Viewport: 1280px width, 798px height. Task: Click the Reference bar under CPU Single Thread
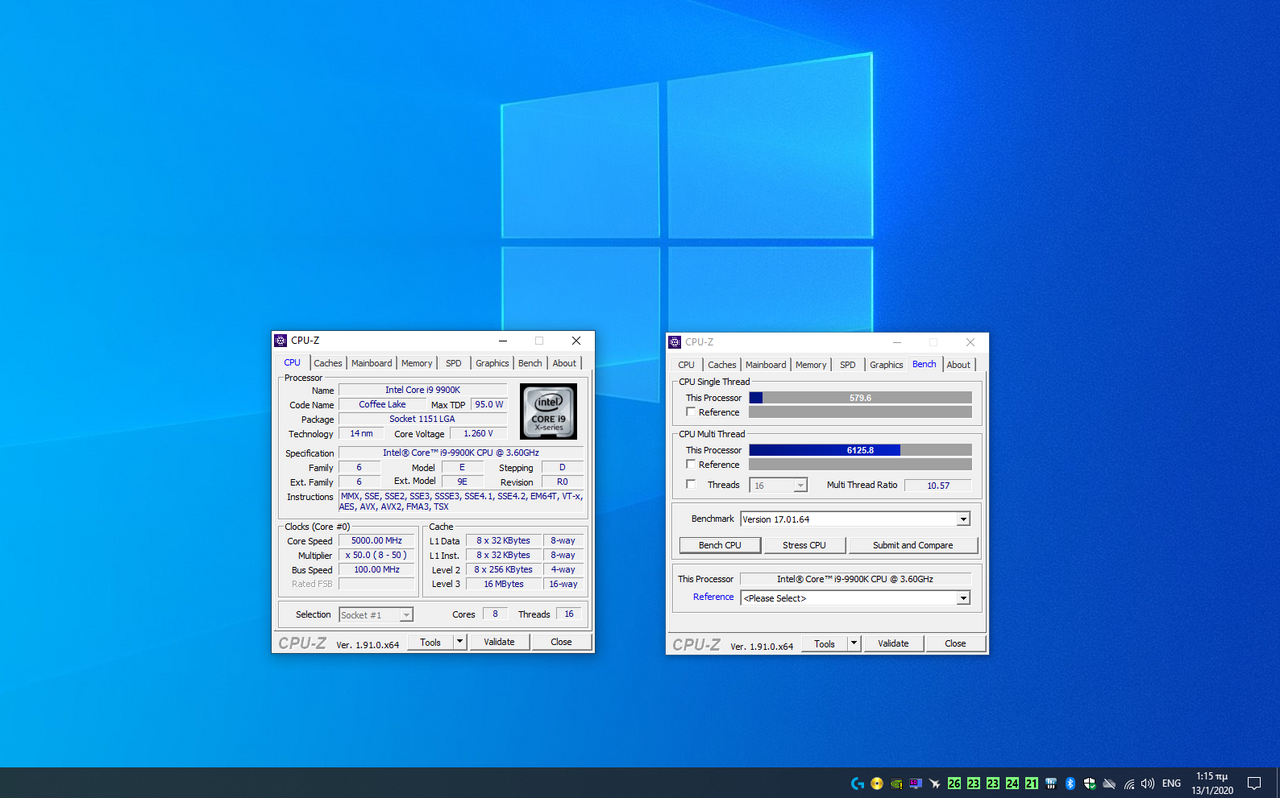(860, 412)
